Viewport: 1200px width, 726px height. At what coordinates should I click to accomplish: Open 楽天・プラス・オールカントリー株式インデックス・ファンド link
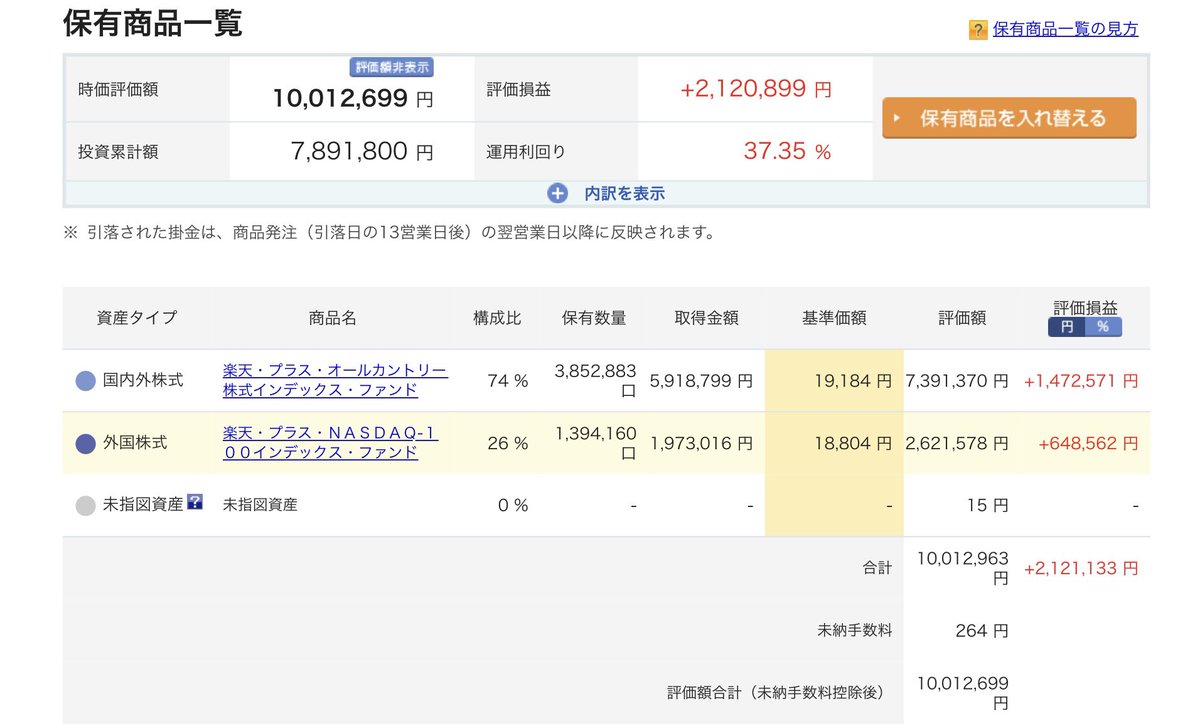[x=335, y=380]
